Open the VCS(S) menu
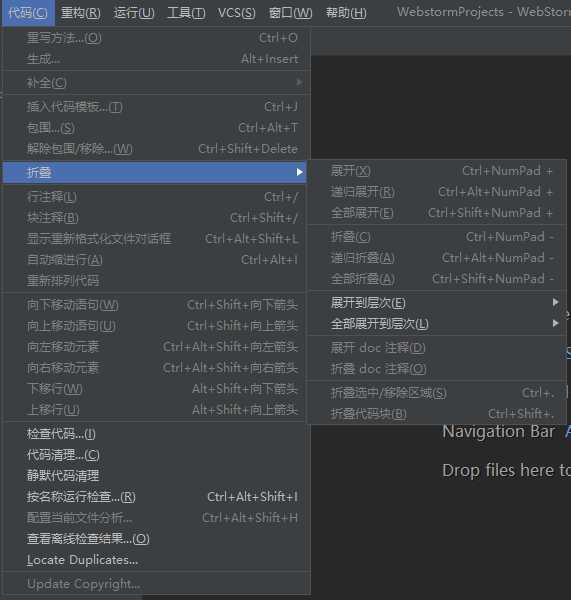 click(237, 13)
